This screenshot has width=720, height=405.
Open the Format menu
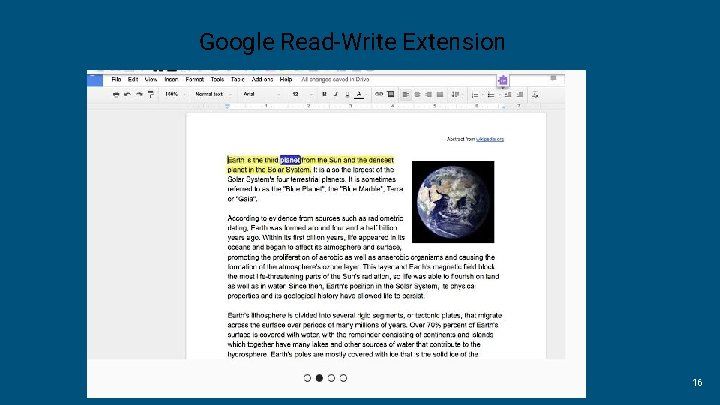pos(195,79)
